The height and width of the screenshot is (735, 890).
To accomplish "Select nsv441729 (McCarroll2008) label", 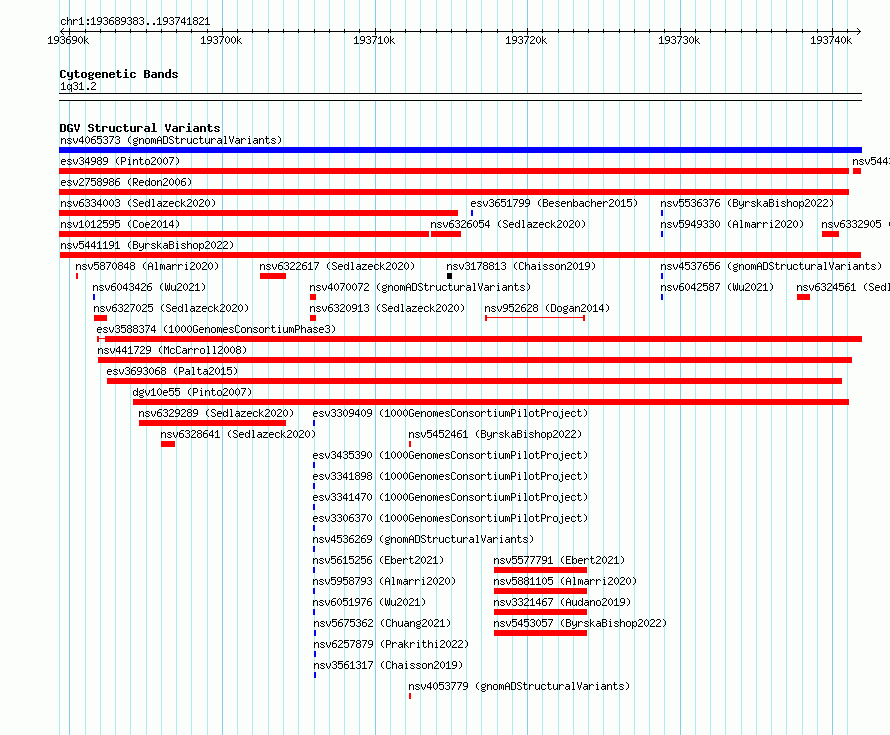I will point(172,350).
